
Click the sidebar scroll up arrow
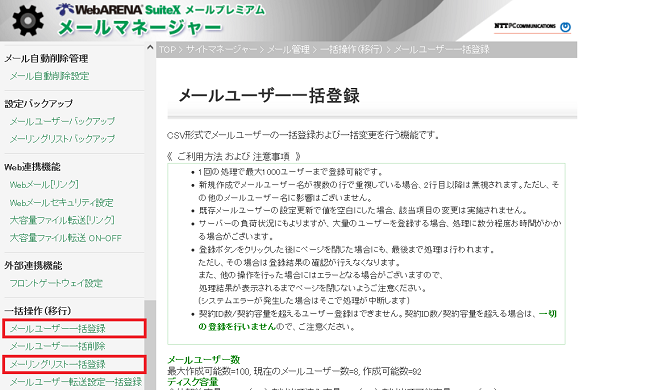(150, 47)
